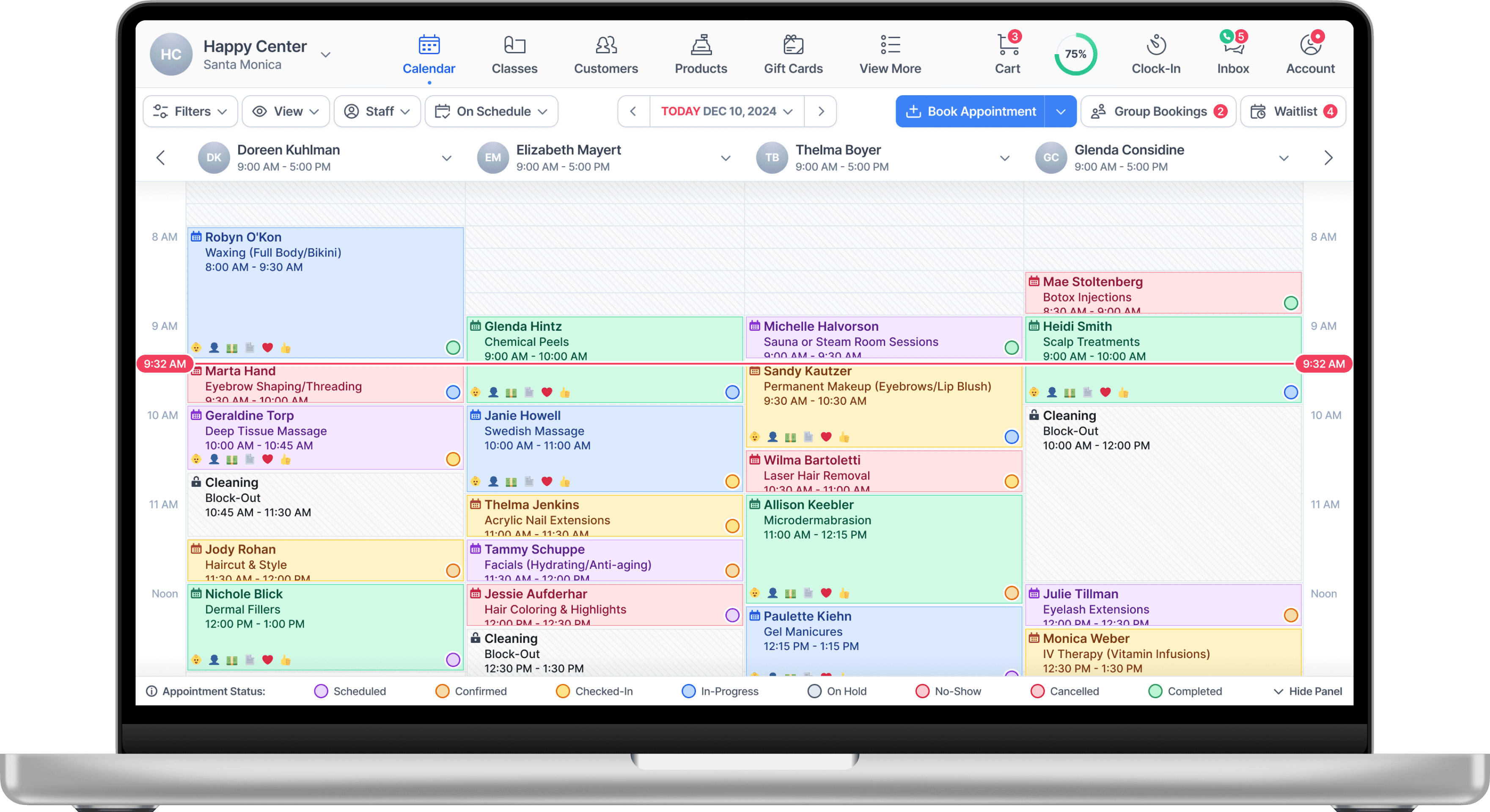
Task: Click the thumbs-up icon in Nichole Blick's appointment
Action: click(285, 660)
